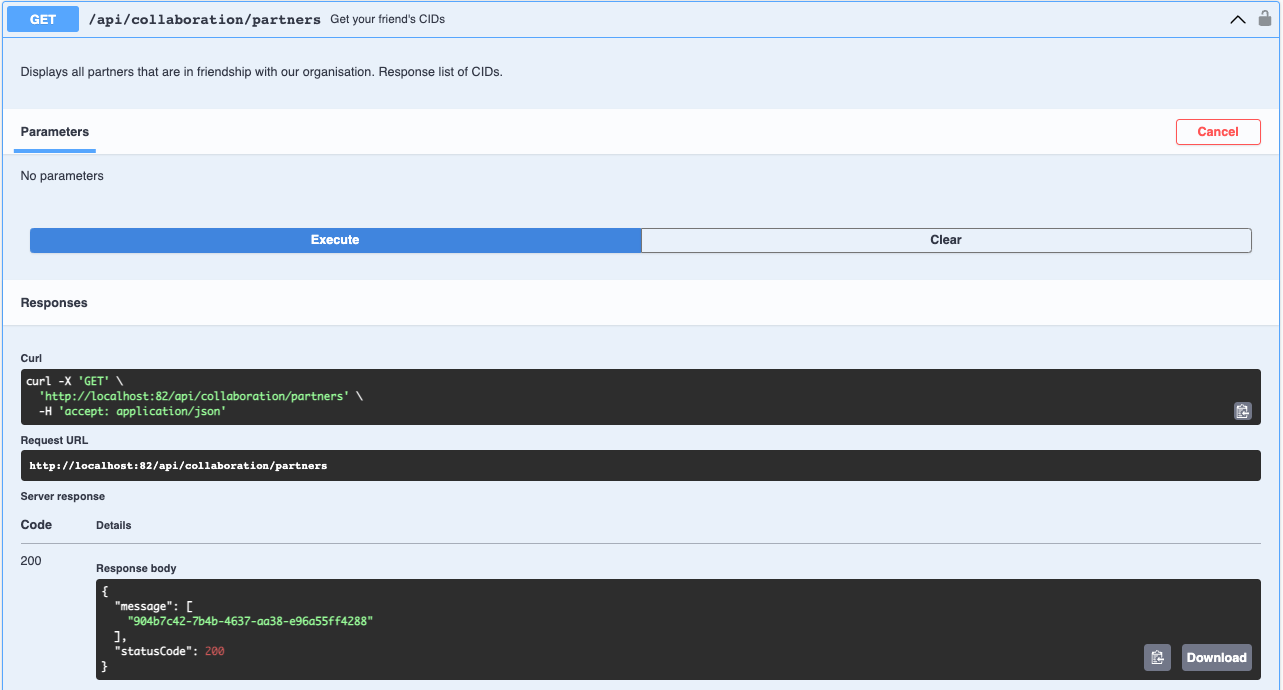Click the statusCode value in response body
The width and height of the screenshot is (1283, 690).
214,651
